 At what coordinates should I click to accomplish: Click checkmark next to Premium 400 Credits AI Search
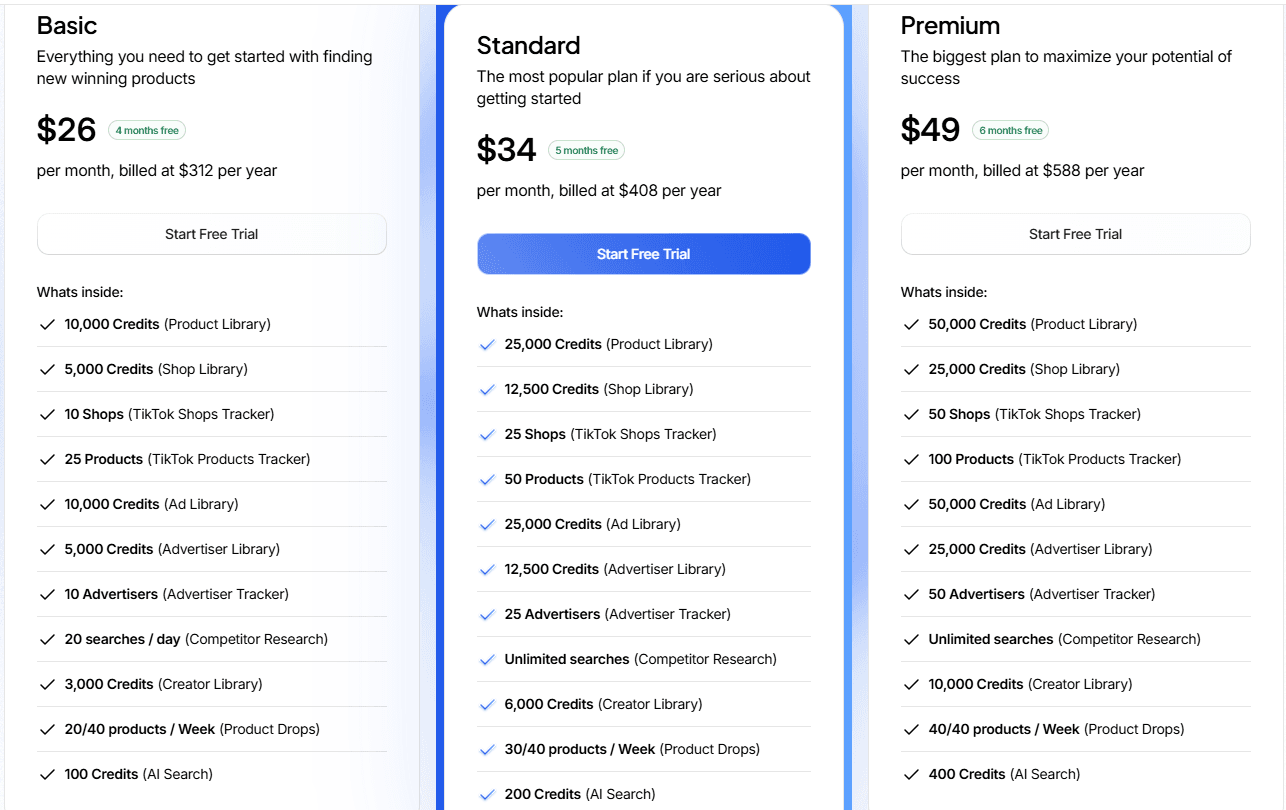[x=910, y=774]
